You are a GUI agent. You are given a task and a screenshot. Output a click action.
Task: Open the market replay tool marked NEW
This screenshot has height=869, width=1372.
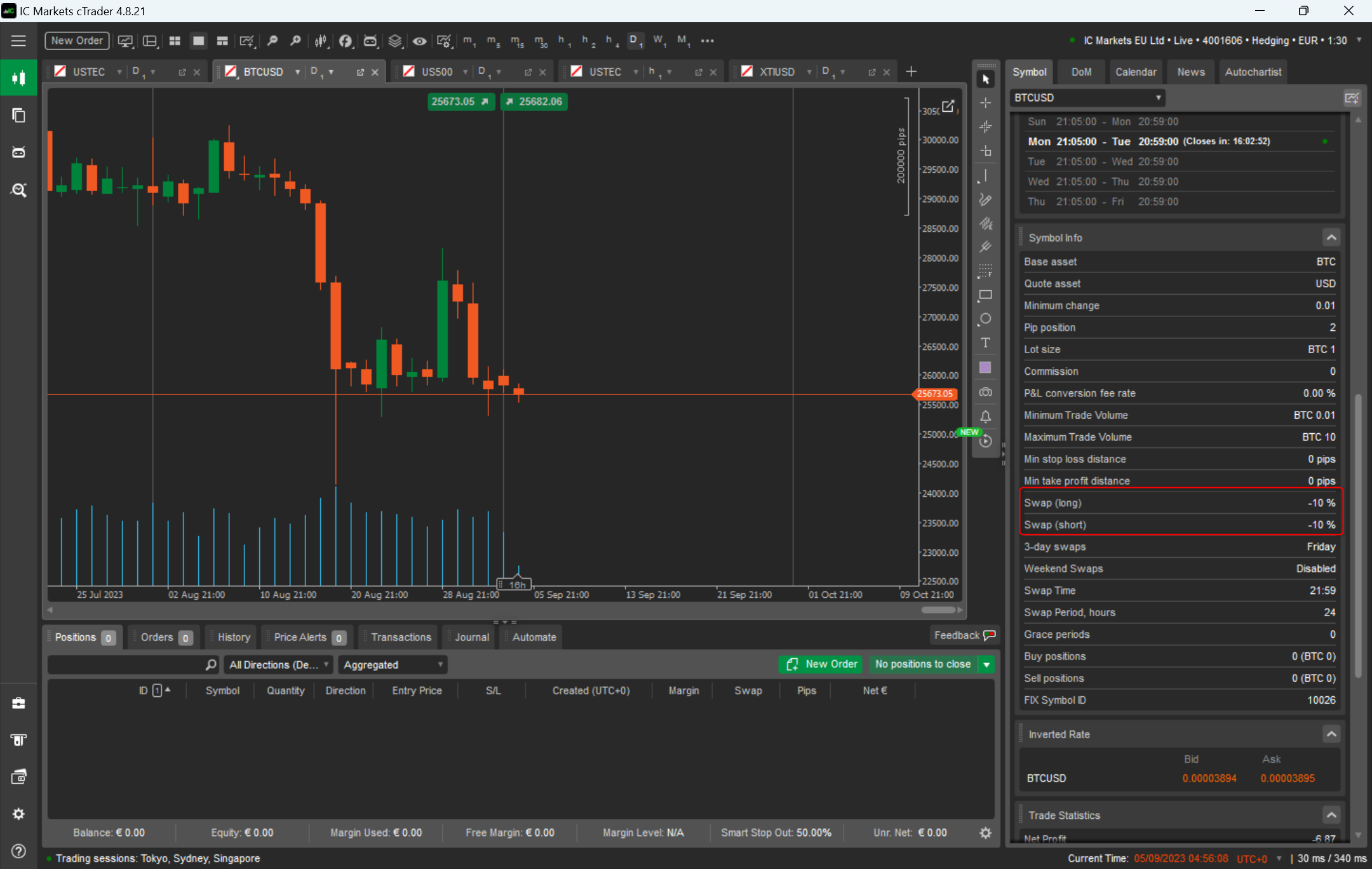[x=985, y=441]
